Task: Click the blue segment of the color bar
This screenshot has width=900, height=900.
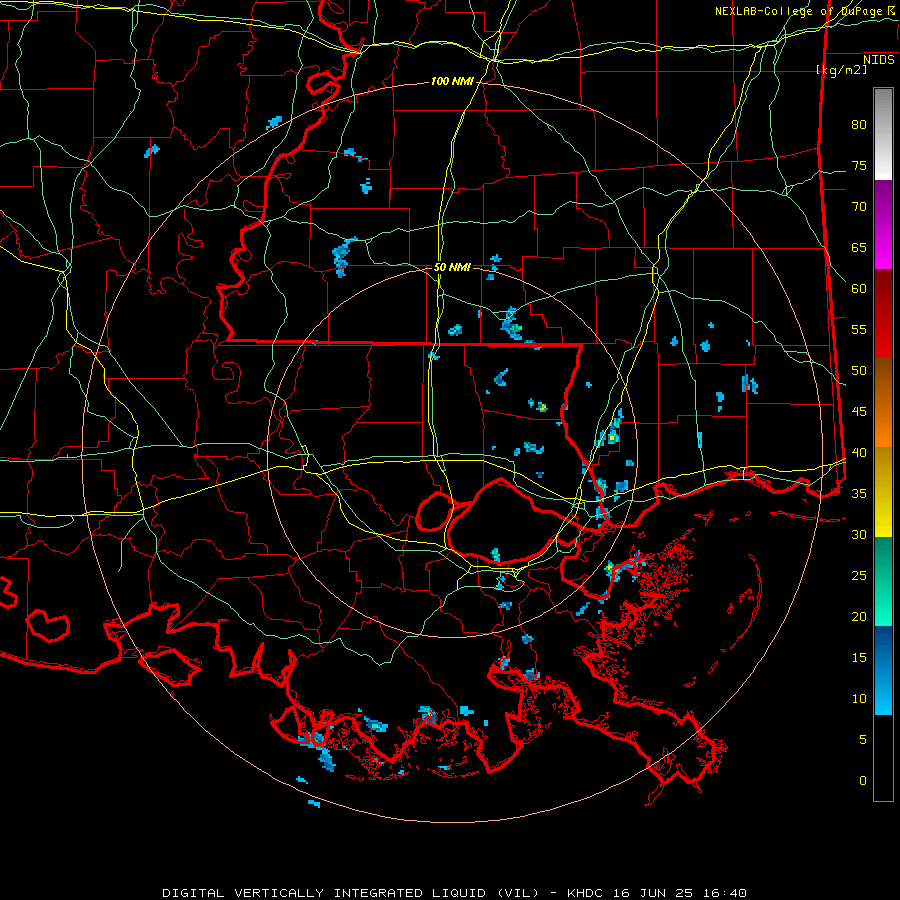Action: click(883, 670)
